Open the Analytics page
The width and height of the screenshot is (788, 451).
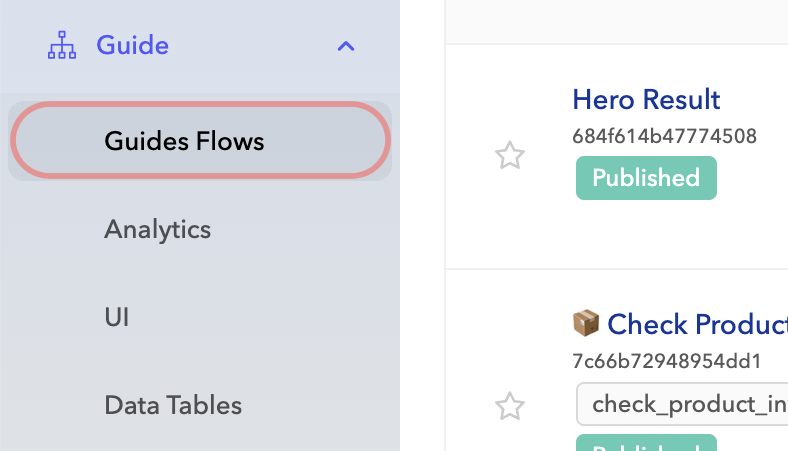pos(157,229)
